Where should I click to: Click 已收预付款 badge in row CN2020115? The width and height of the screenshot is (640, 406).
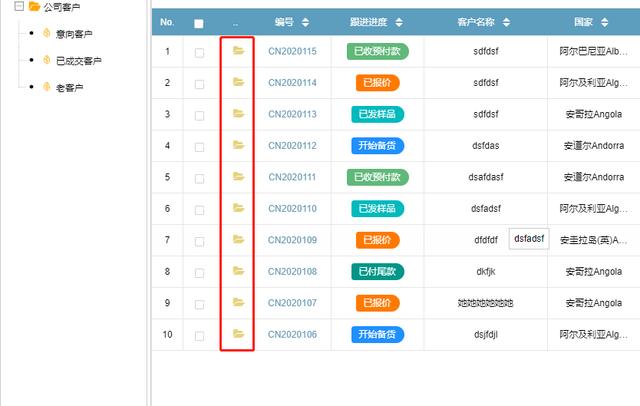[378, 51]
